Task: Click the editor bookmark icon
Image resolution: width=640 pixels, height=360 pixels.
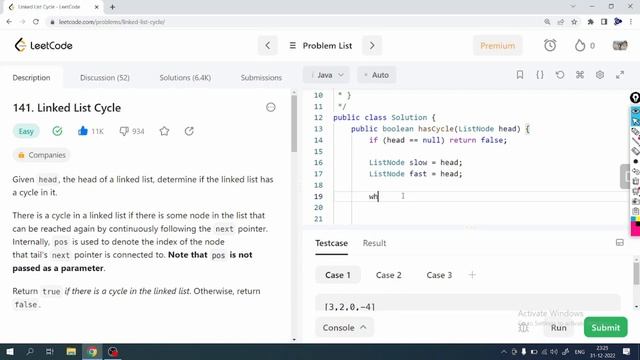Action: tap(520, 75)
